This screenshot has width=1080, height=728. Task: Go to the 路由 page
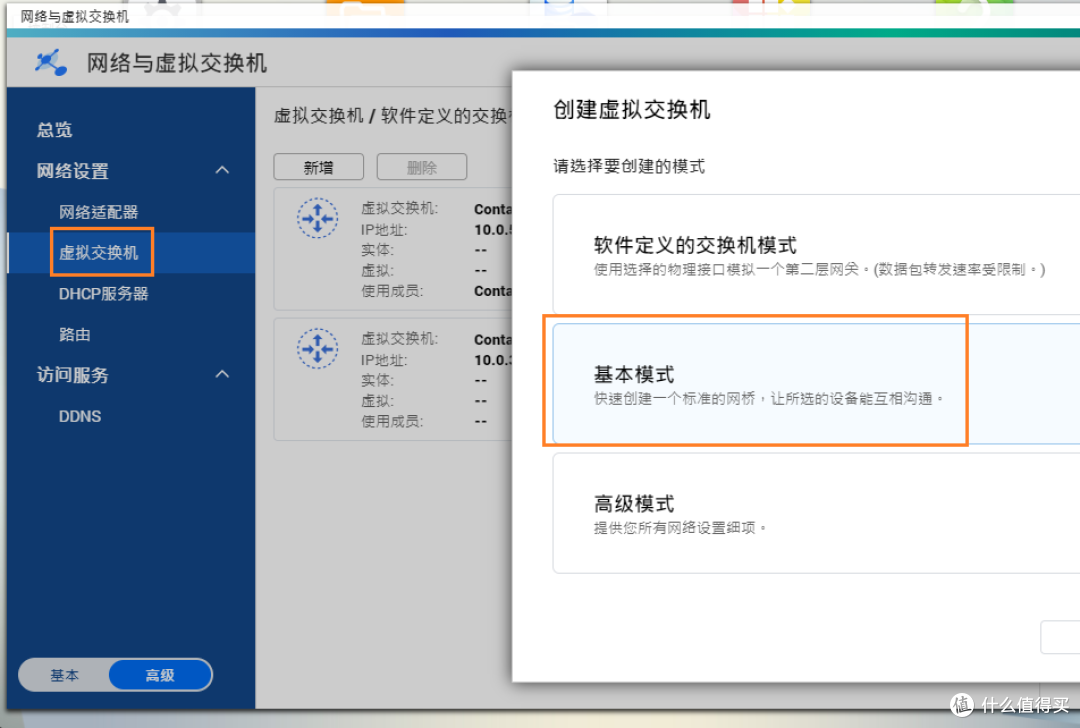74,335
